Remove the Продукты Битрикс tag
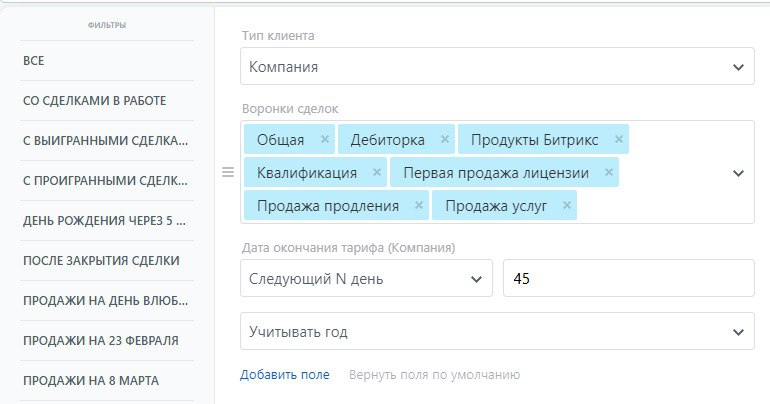Viewport: 770px width, 404px height. 618,139
